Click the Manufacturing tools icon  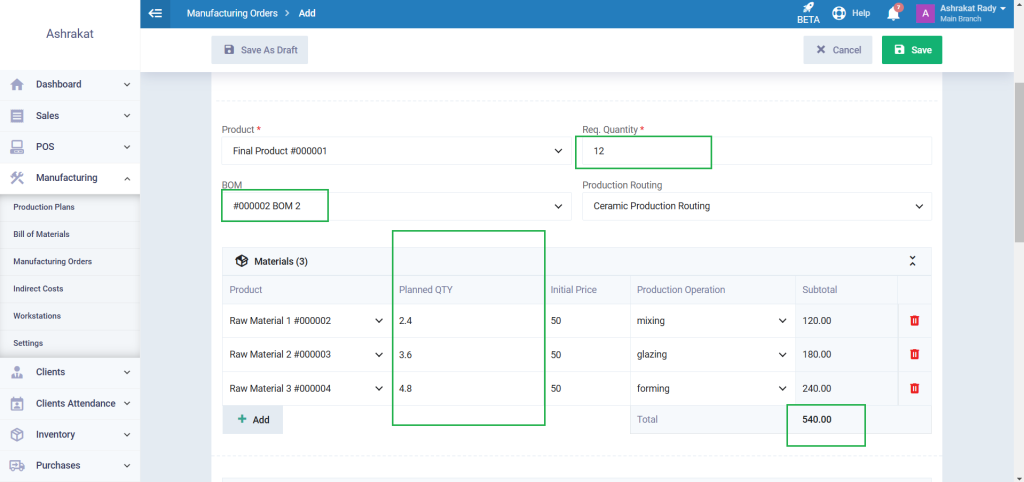click(17, 178)
